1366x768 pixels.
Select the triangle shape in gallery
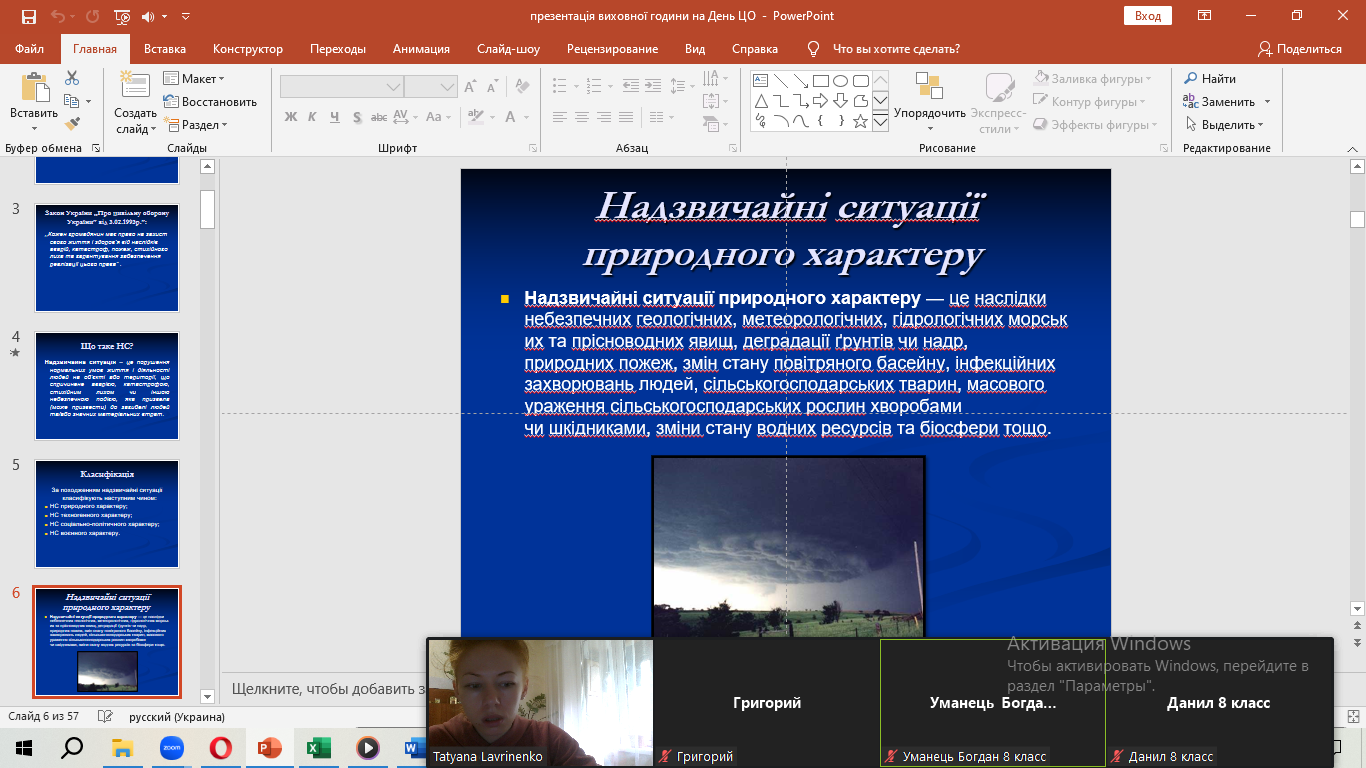pos(760,101)
